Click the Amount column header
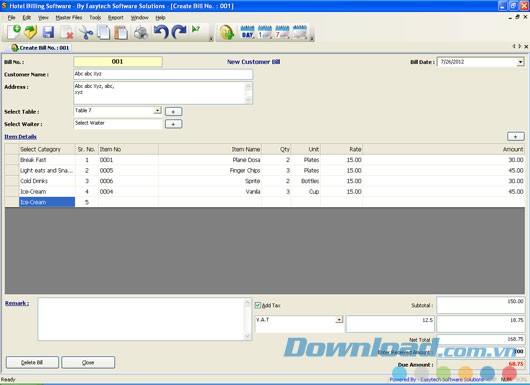The width and height of the screenshot is (530, 385). pyautogui.click(x=443, y=149)
